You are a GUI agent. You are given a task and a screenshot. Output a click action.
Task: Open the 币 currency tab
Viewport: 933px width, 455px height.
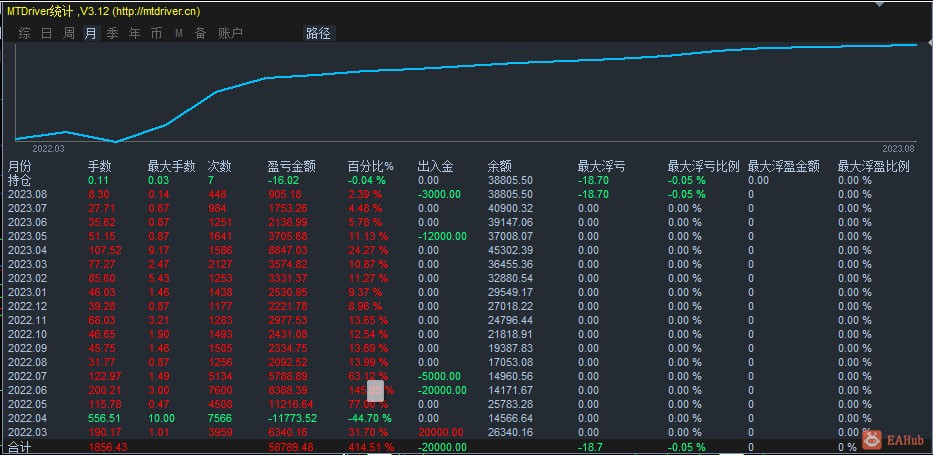tap(156, 33)
